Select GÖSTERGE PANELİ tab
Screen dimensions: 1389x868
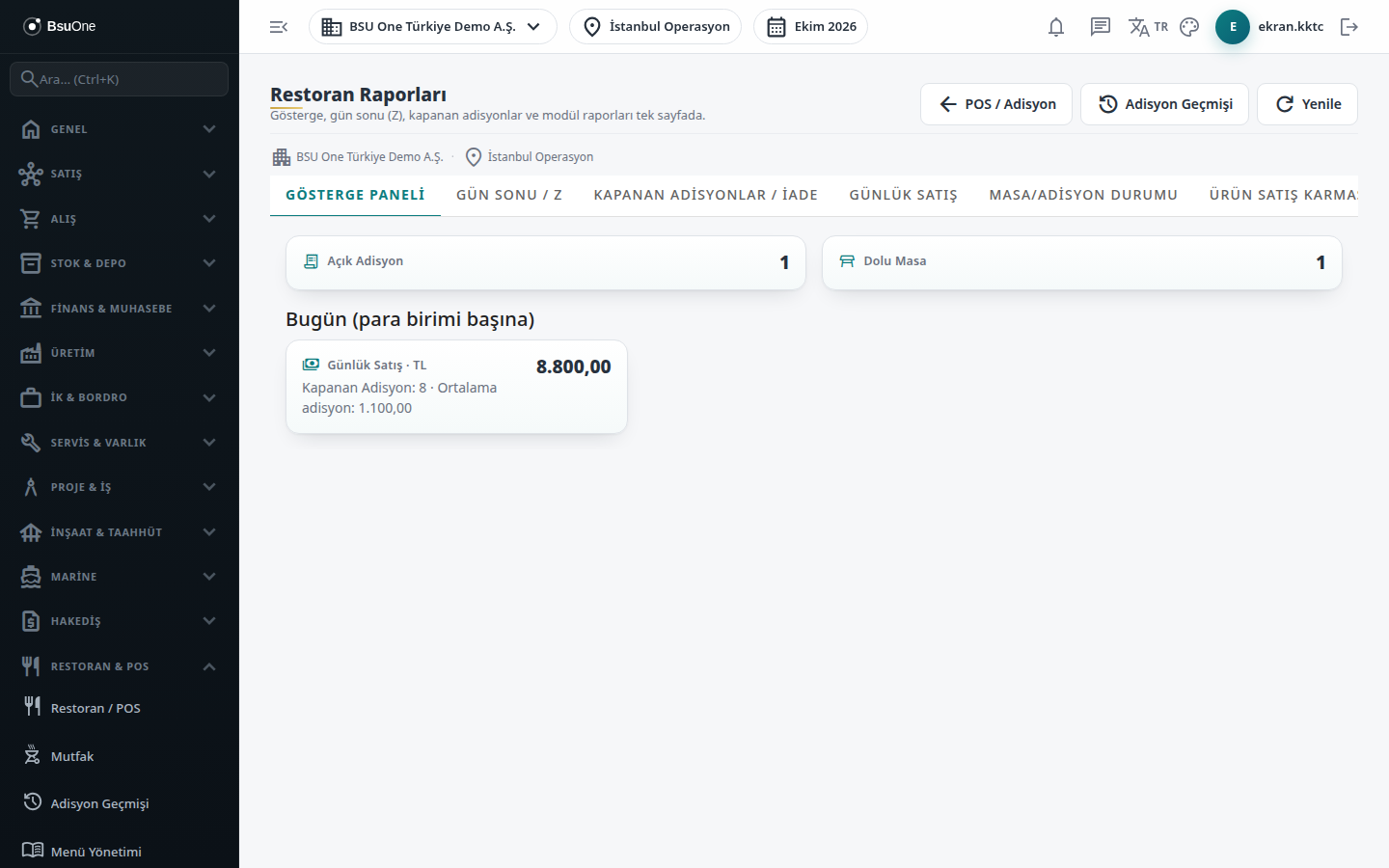tap(355, 195)
